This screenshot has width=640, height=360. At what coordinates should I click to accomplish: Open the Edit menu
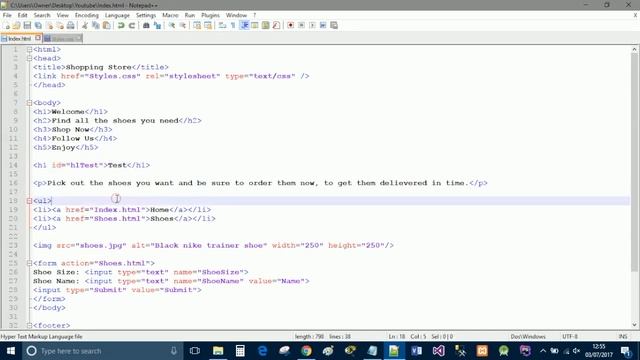[22, 15]
